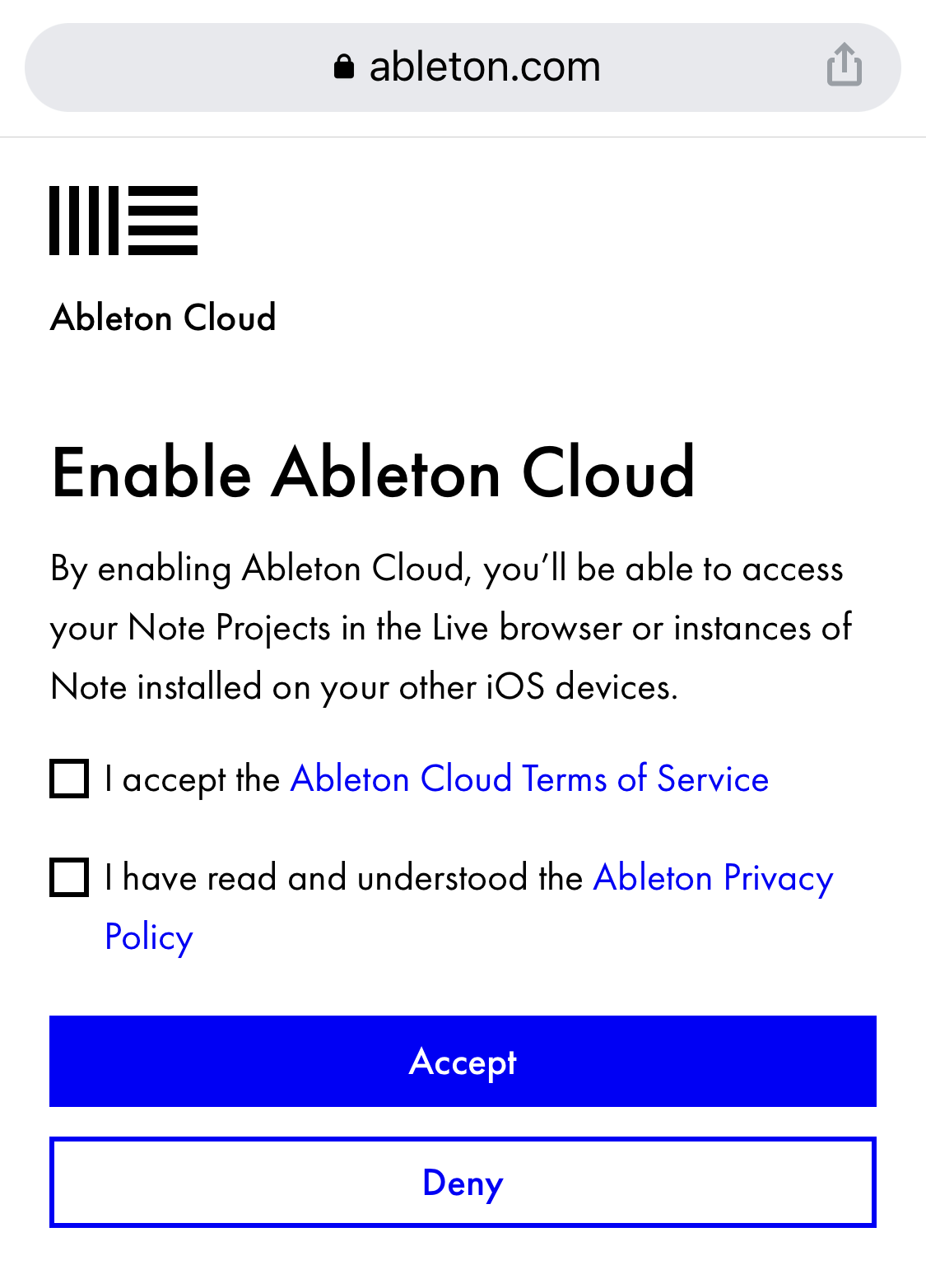Viewport: 926px width, 1288px height.
Task: Open the link labeled 'Policy'
Action: click(x=147, y=937)
